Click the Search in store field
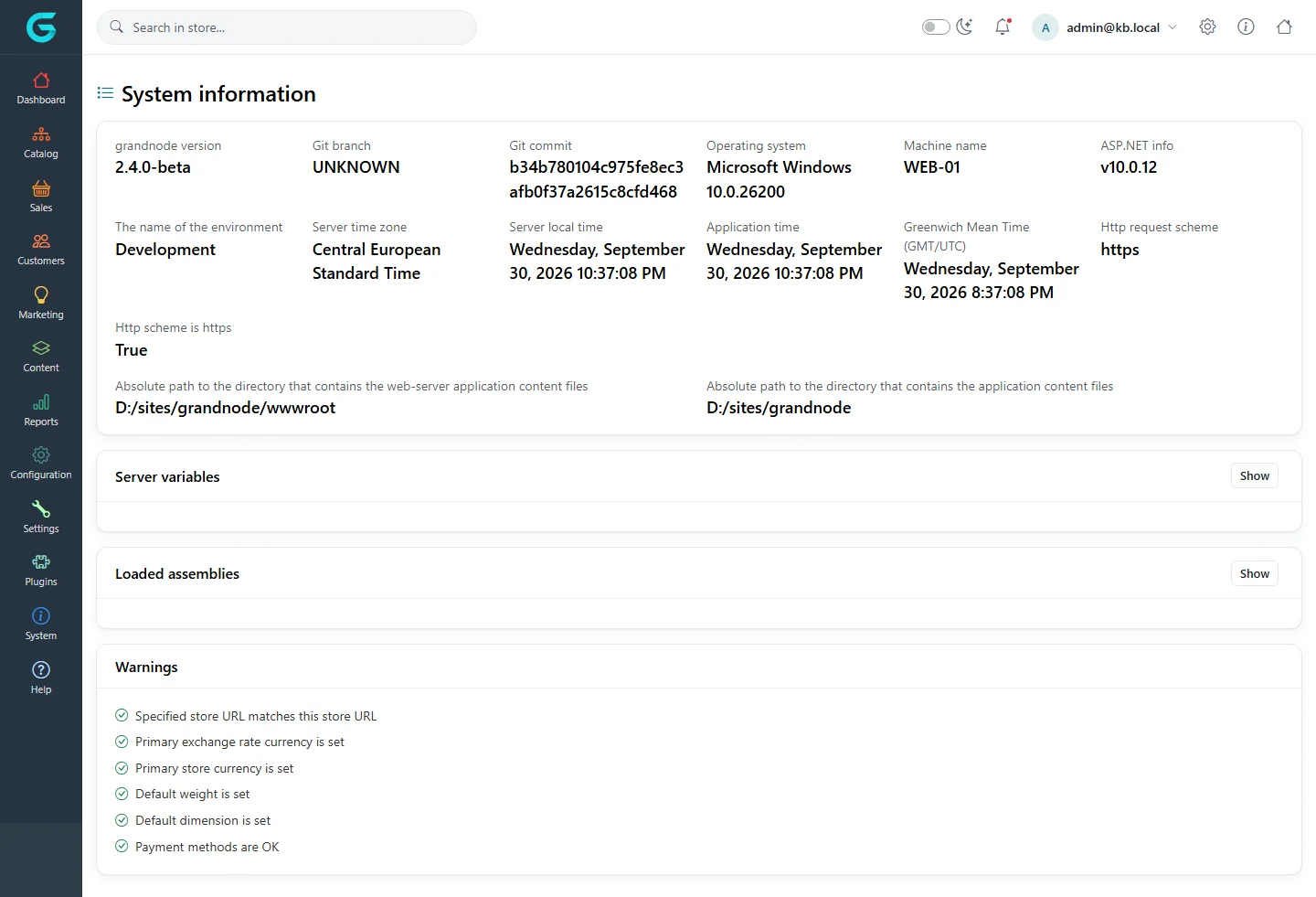The image size is (1316, 897). tap(287, 27)
